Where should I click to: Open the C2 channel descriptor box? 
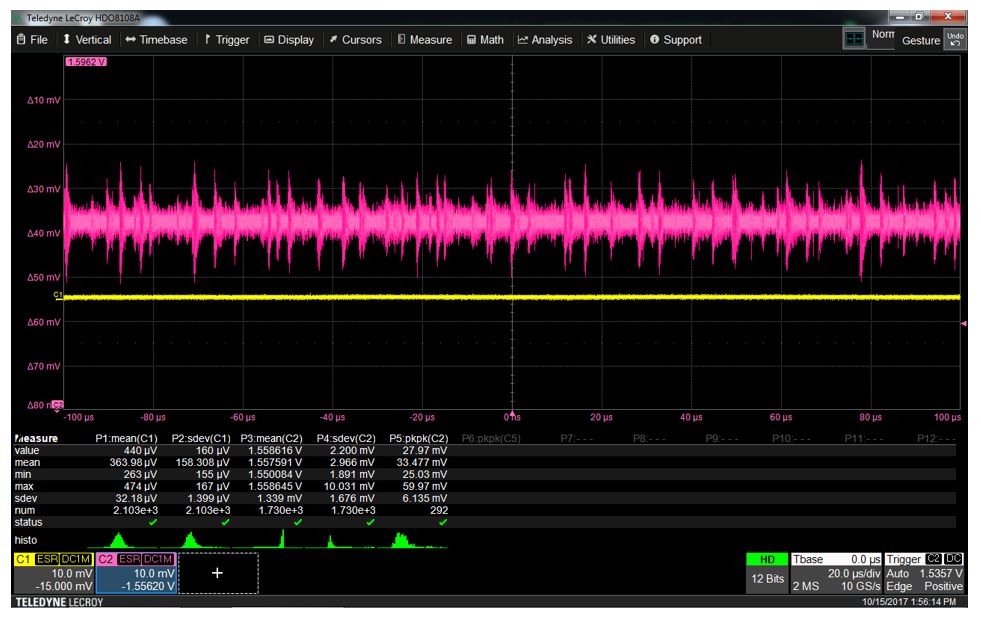tap(136, 572)
